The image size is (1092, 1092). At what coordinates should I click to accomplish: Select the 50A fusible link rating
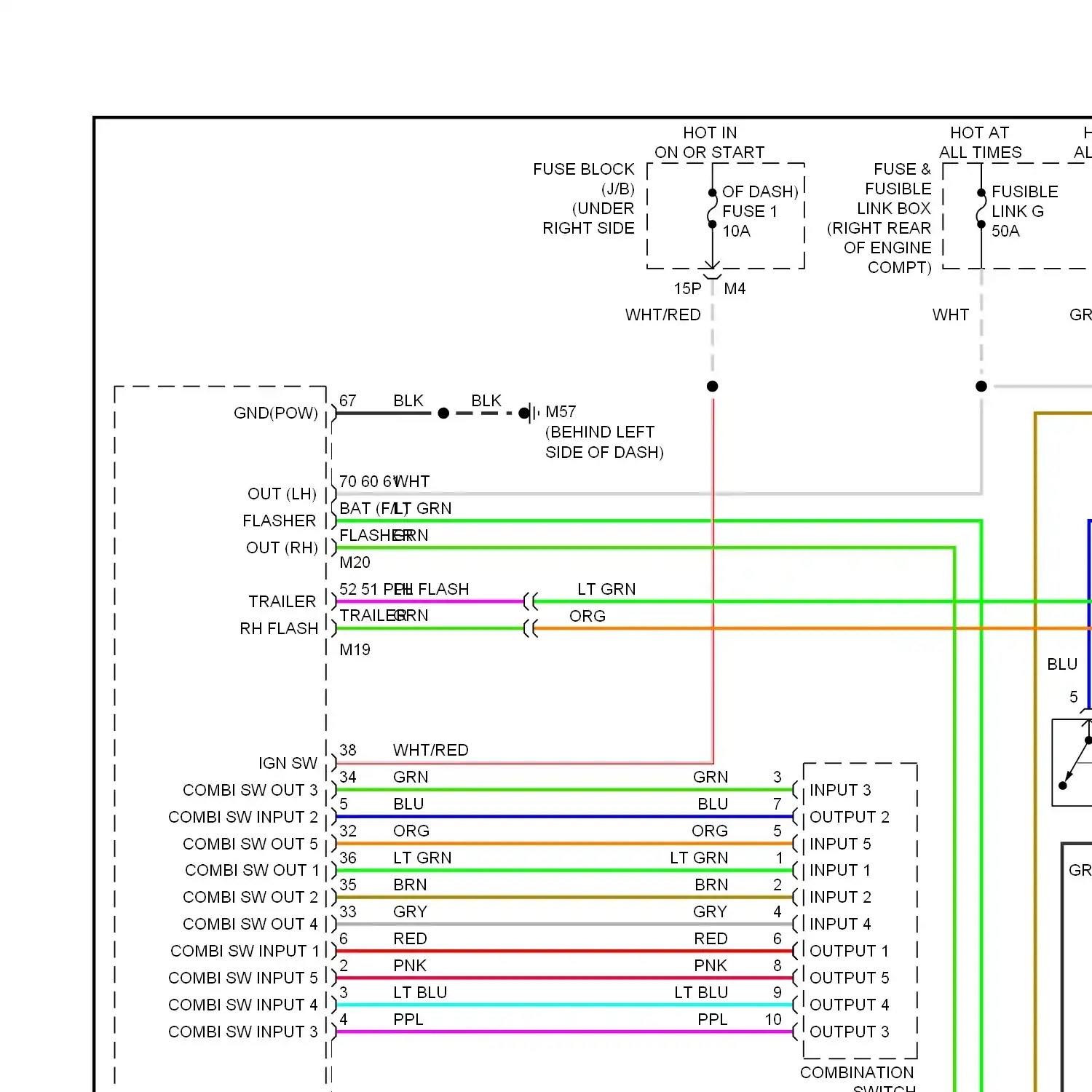pyautogui.click(x=1005, y=232)
